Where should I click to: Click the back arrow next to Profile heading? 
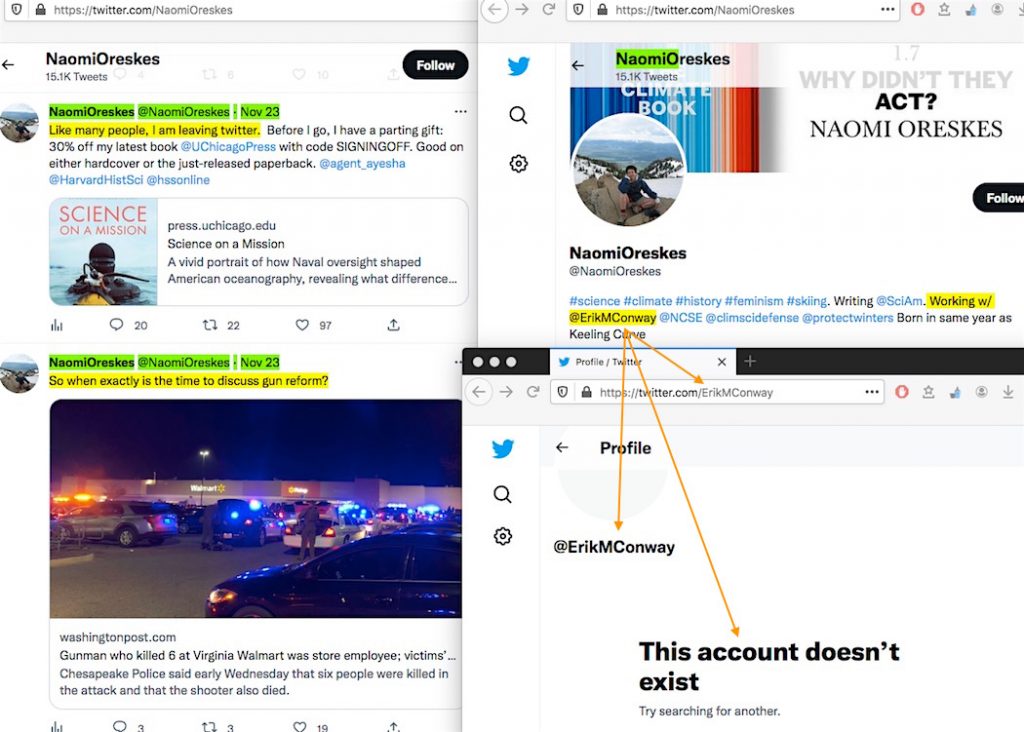[562, 448]
